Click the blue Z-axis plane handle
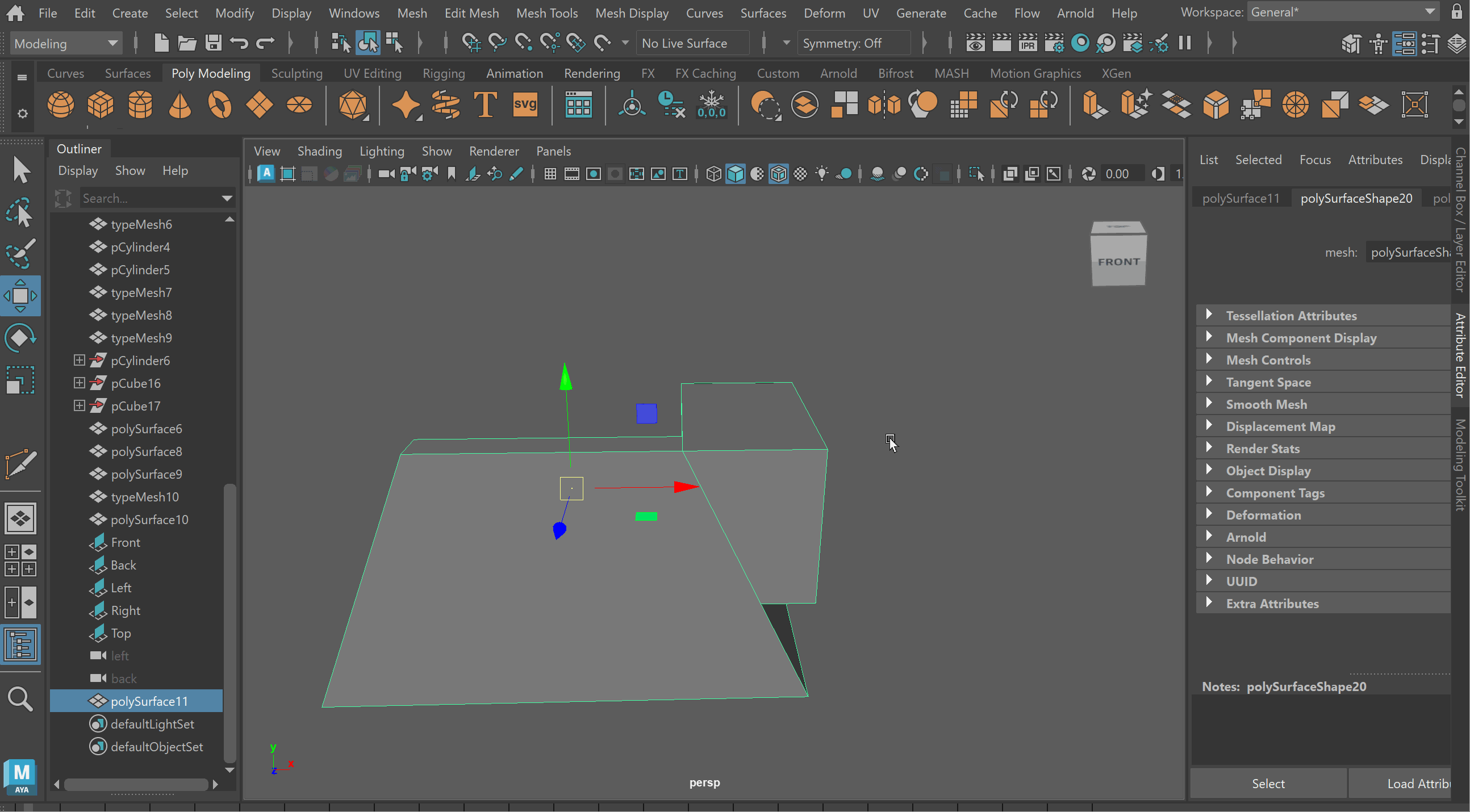1470x812 pixels. (646, 413)
